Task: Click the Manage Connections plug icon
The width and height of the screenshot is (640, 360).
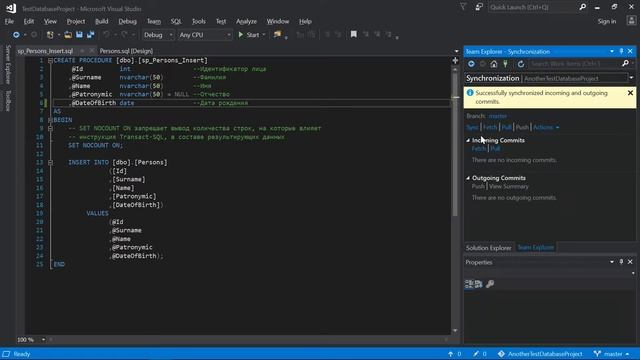Action: (x=505, y=64)
